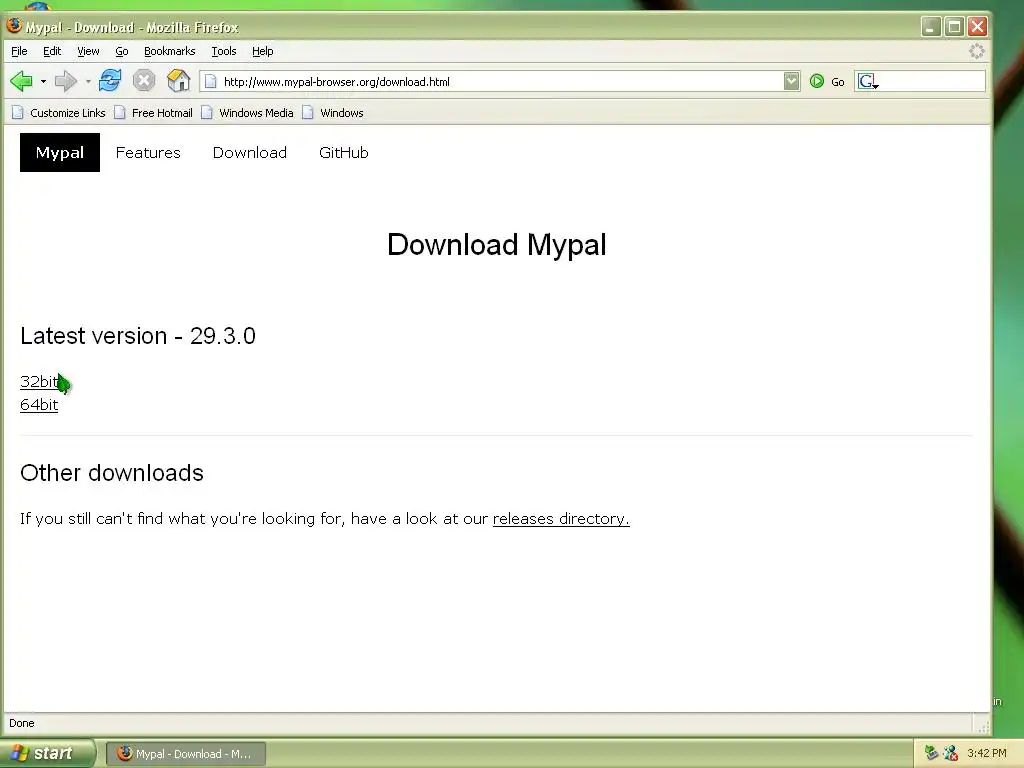1024x768 pixels.
Task: Open the Free Hotmail bookmark
Action: (x=154, y=113)
